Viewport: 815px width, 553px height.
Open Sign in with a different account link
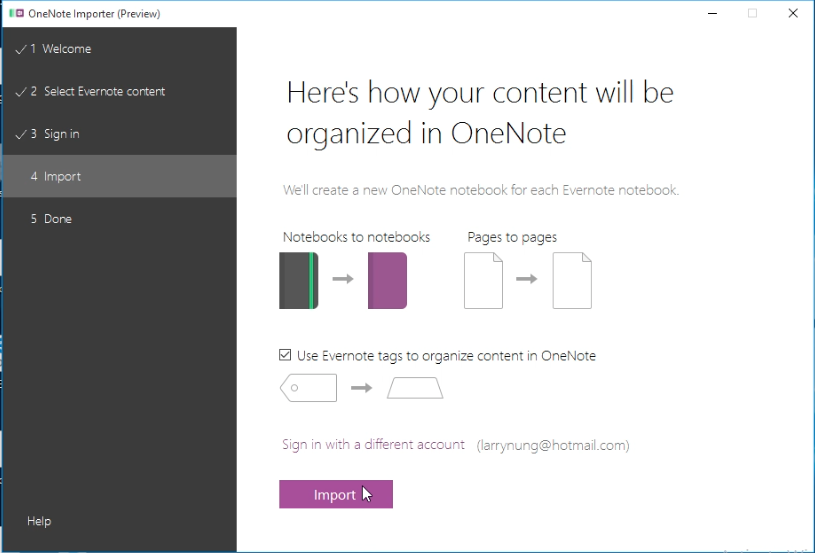point(373,444)
